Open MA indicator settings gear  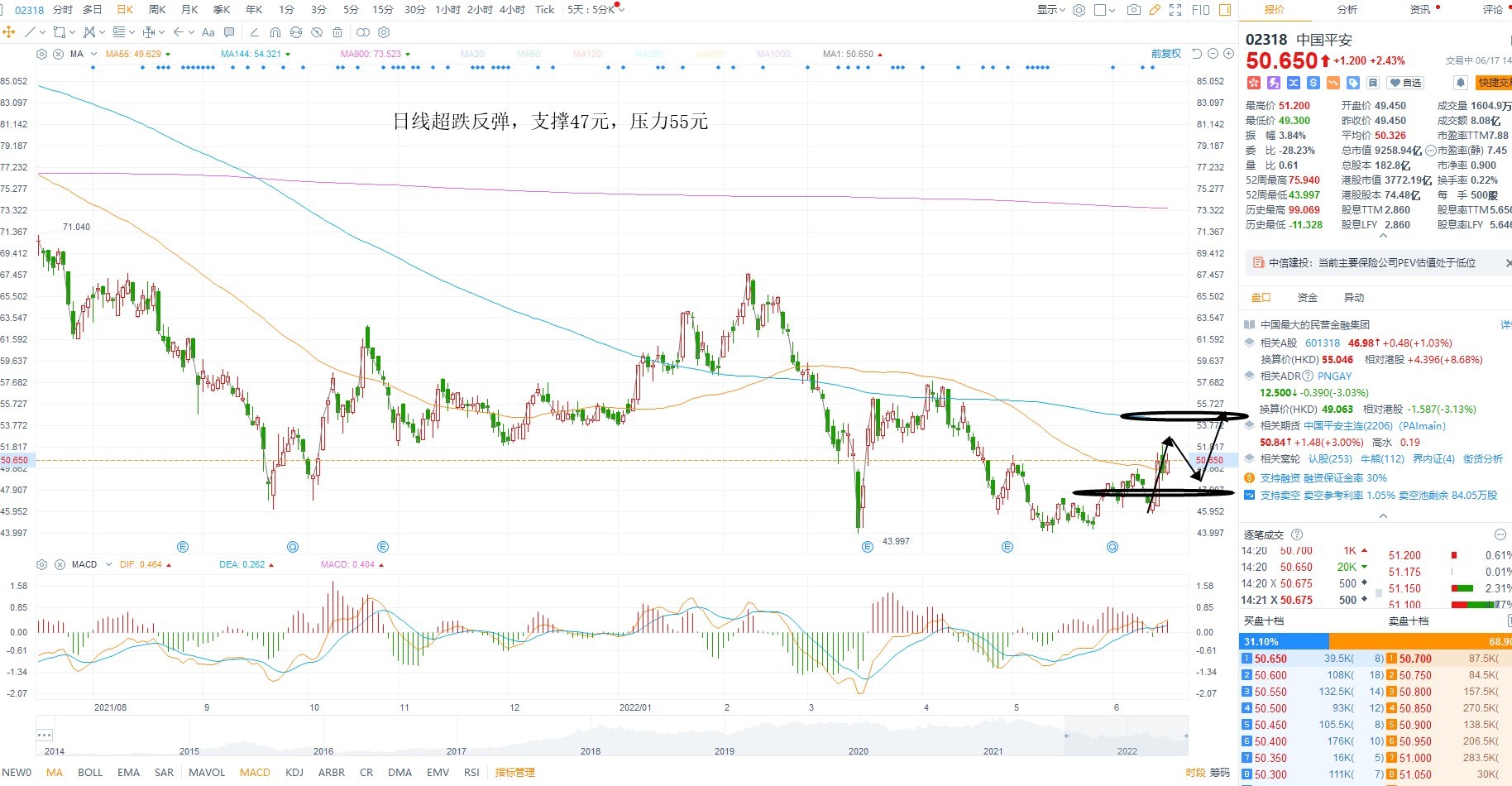point(41,54)
